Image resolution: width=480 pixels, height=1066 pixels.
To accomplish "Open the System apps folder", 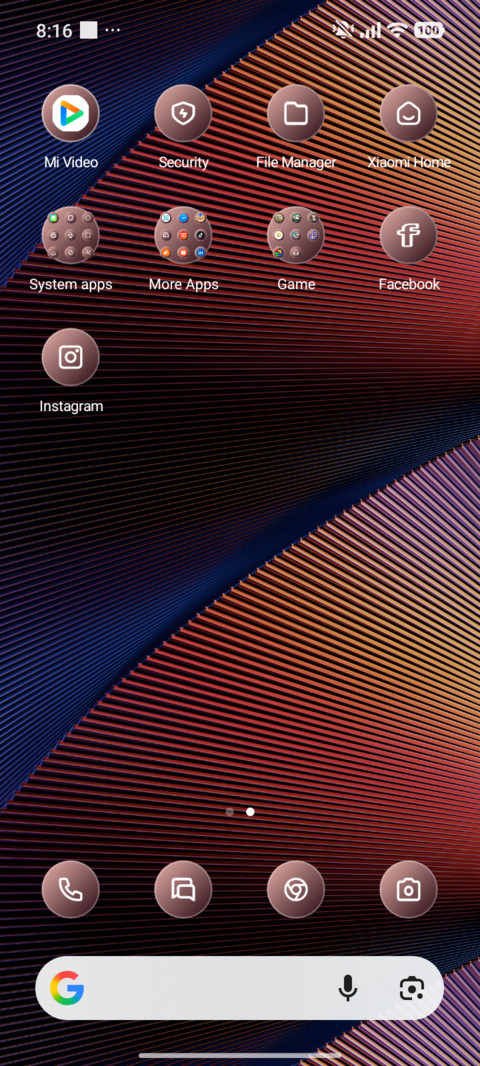I will tap(71, 235).
